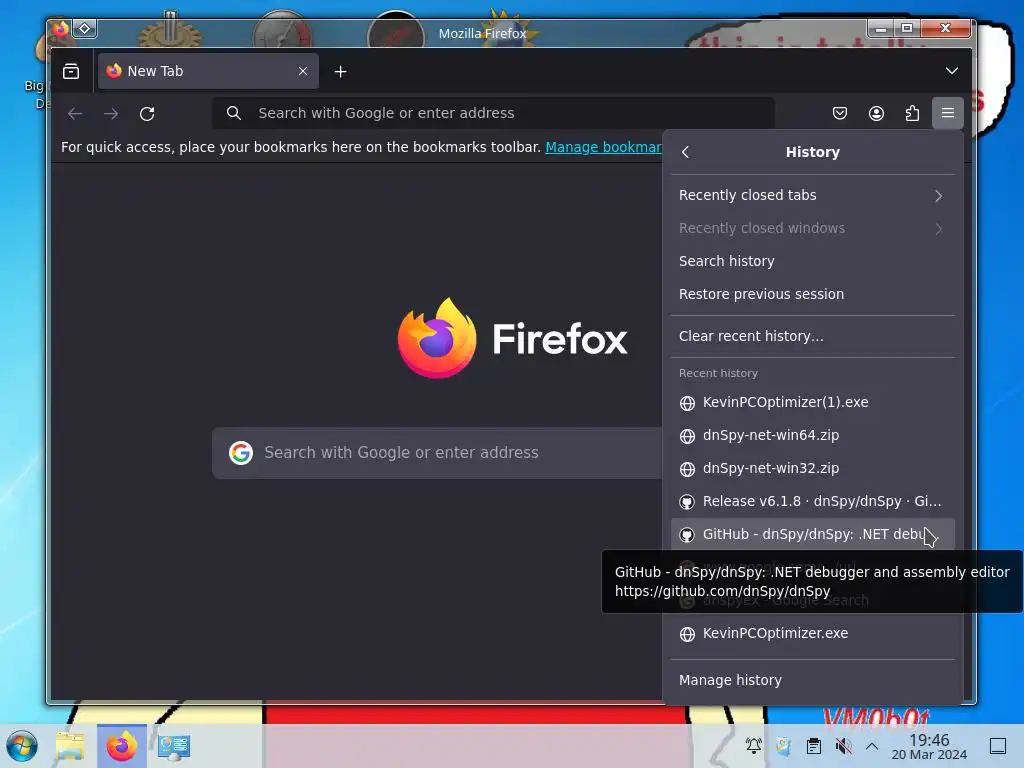The image size is (1024, 768).
Task: Go back one page
Action: [x=75, y=114]
